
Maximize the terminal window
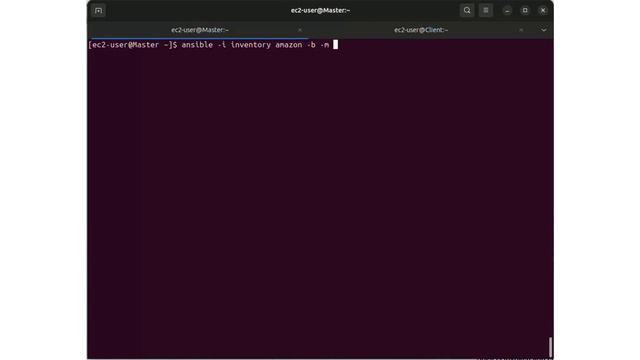(x=525, y=11)
